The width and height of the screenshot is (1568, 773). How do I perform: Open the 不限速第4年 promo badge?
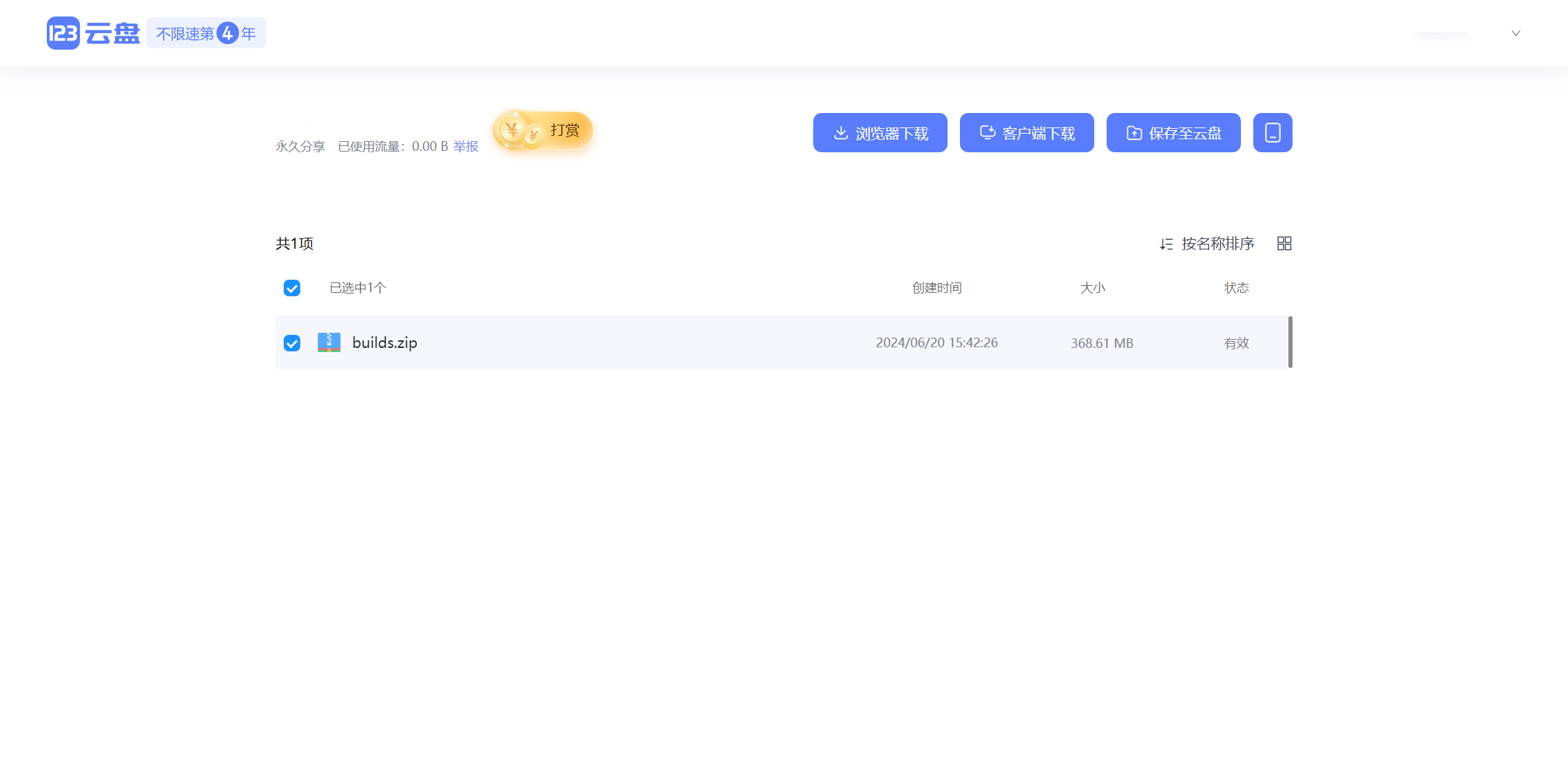tap(206, 33)
